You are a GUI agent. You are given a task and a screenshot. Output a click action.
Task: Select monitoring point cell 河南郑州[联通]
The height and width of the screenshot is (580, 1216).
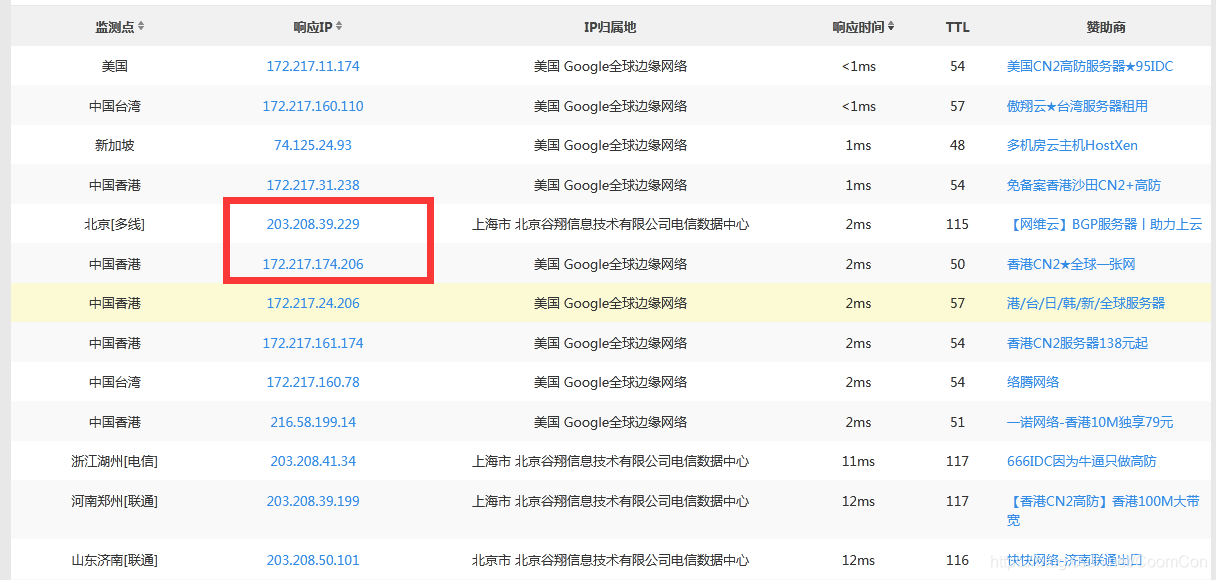(x=115, y=501)
